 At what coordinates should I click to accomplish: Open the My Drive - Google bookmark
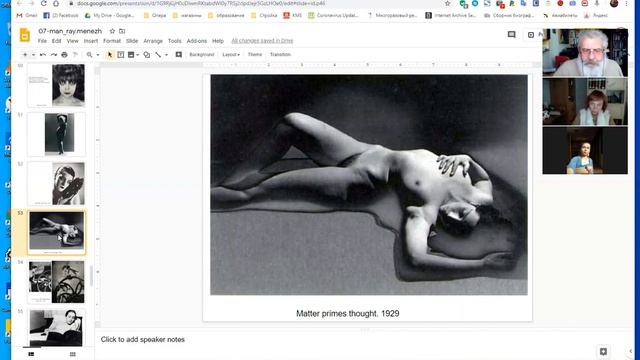(x=109, y=16)
